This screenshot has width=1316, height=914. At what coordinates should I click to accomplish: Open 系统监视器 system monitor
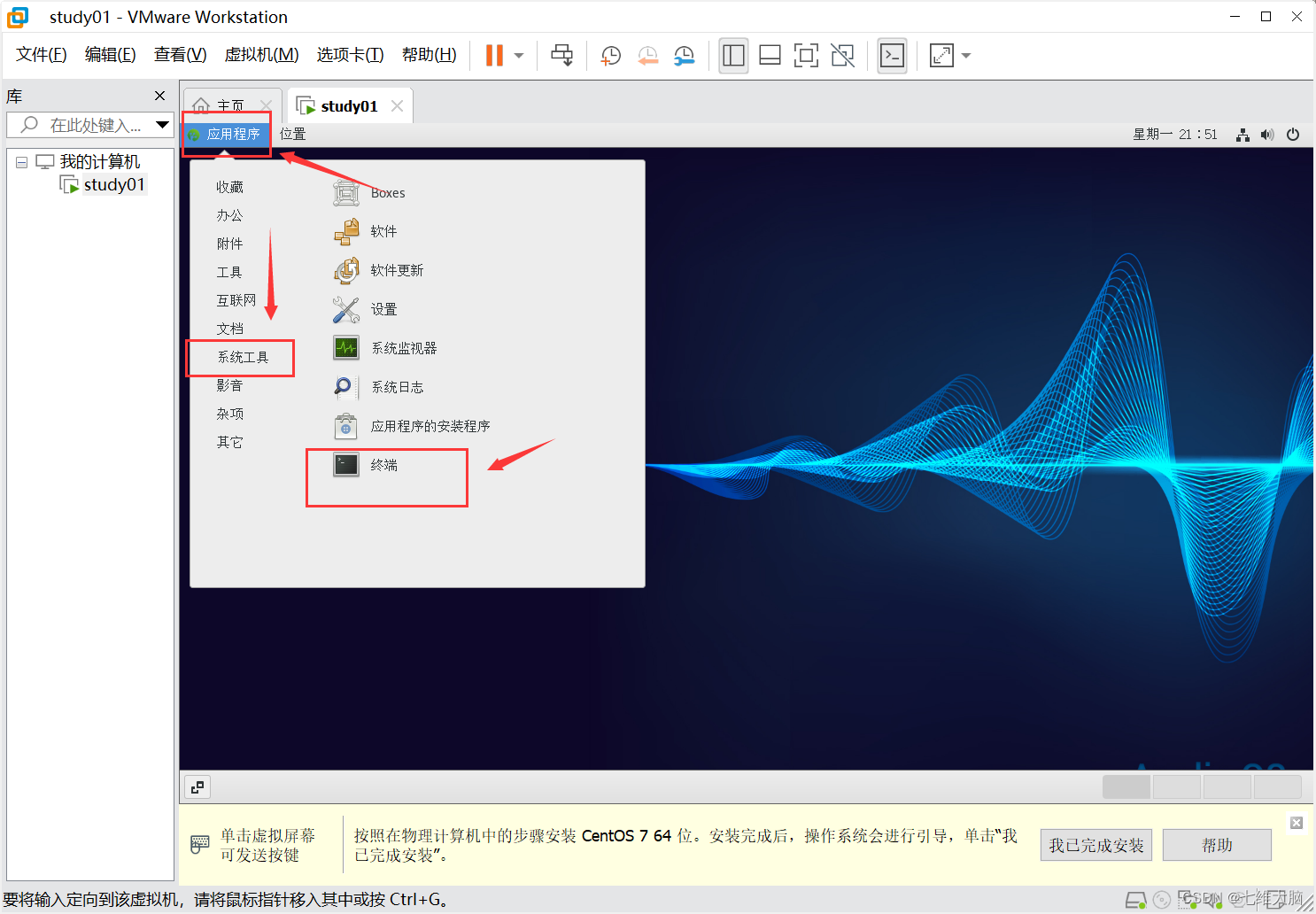385,348
